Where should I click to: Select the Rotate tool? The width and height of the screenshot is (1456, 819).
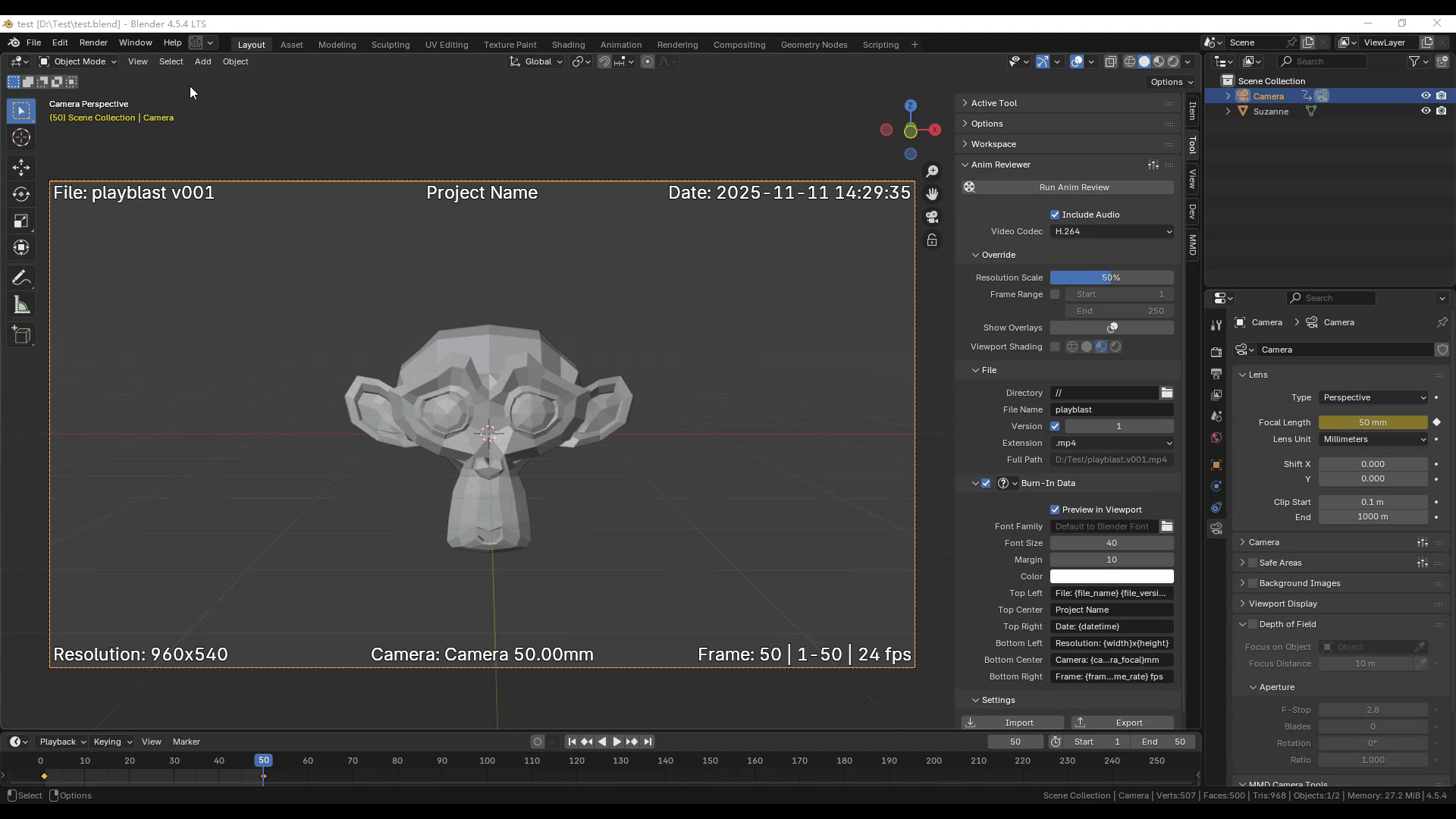click(x=21, y=194)
